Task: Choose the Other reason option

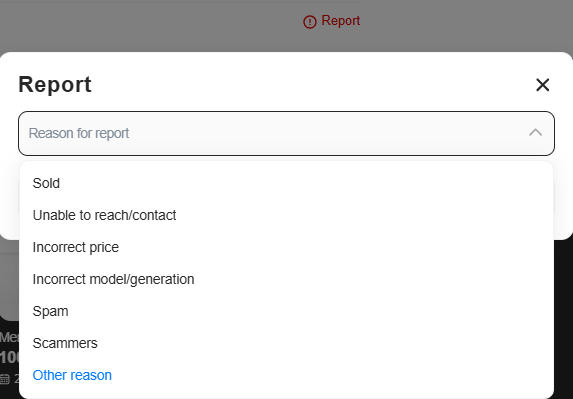Action: 286,375
